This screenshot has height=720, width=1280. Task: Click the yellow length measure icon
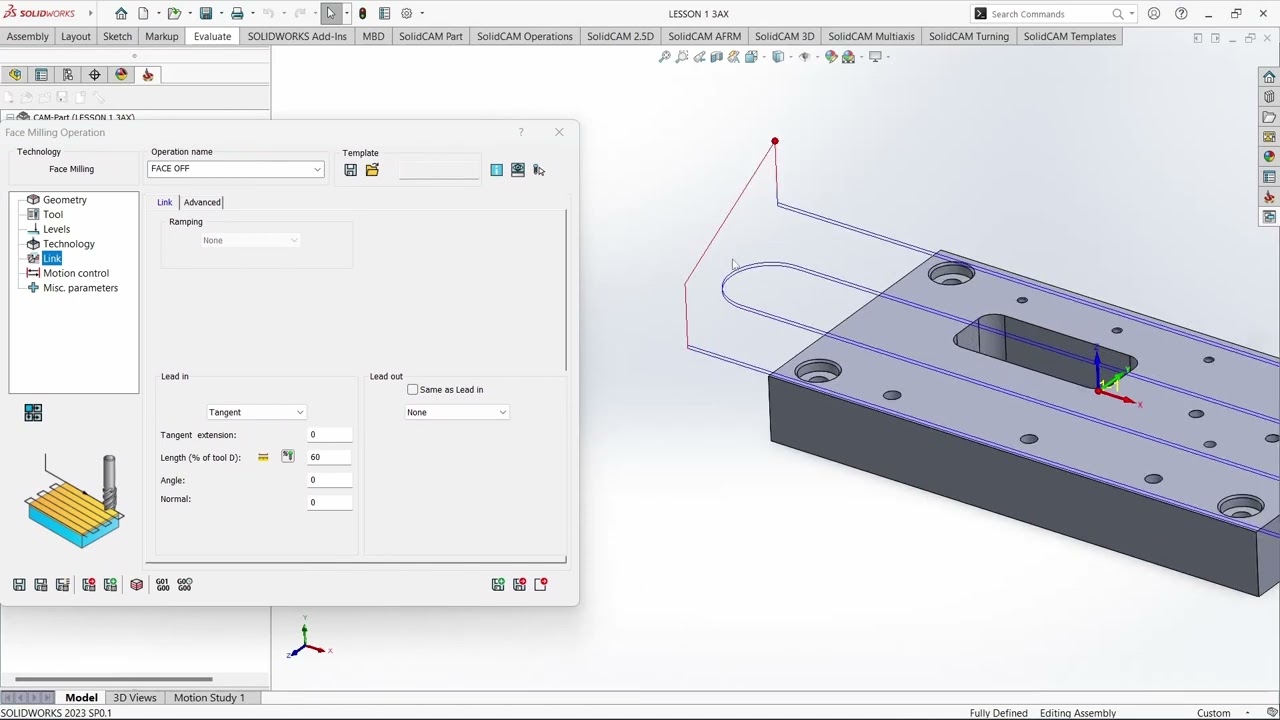263,457
